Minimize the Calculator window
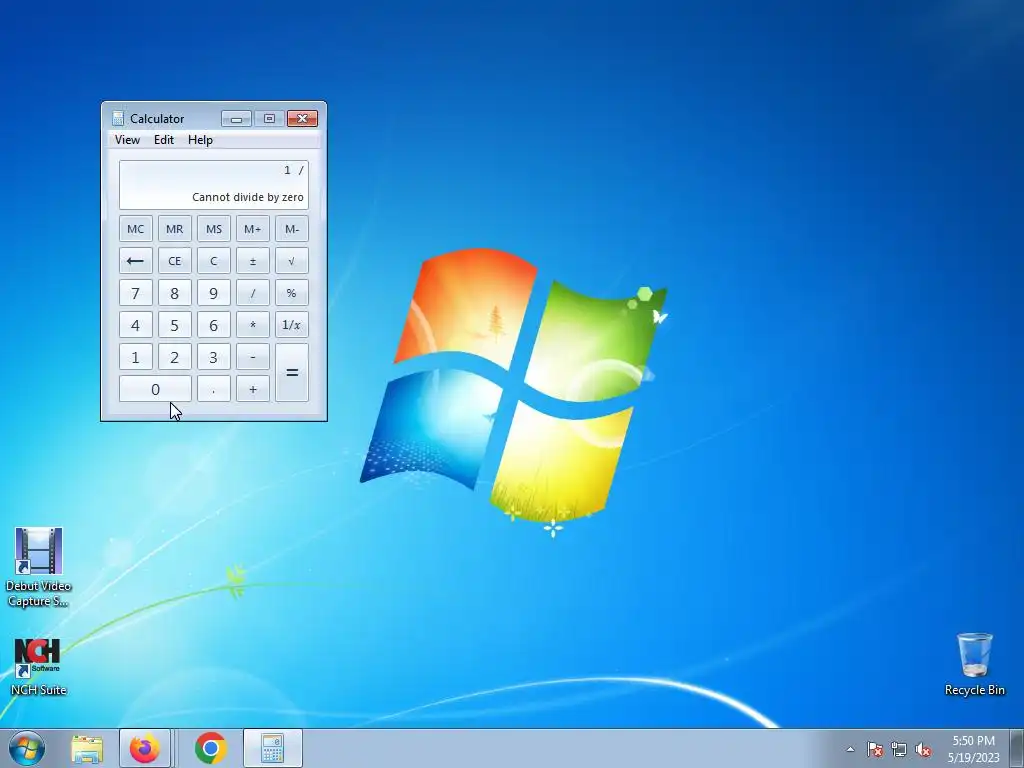This screenshot has width=1024, height=768. coord(236,118)
